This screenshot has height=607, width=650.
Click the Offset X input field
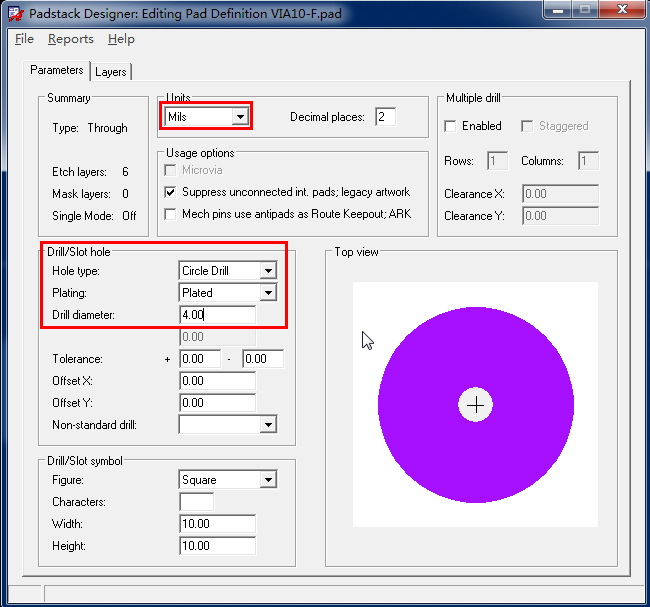click(x=218, y=381)
